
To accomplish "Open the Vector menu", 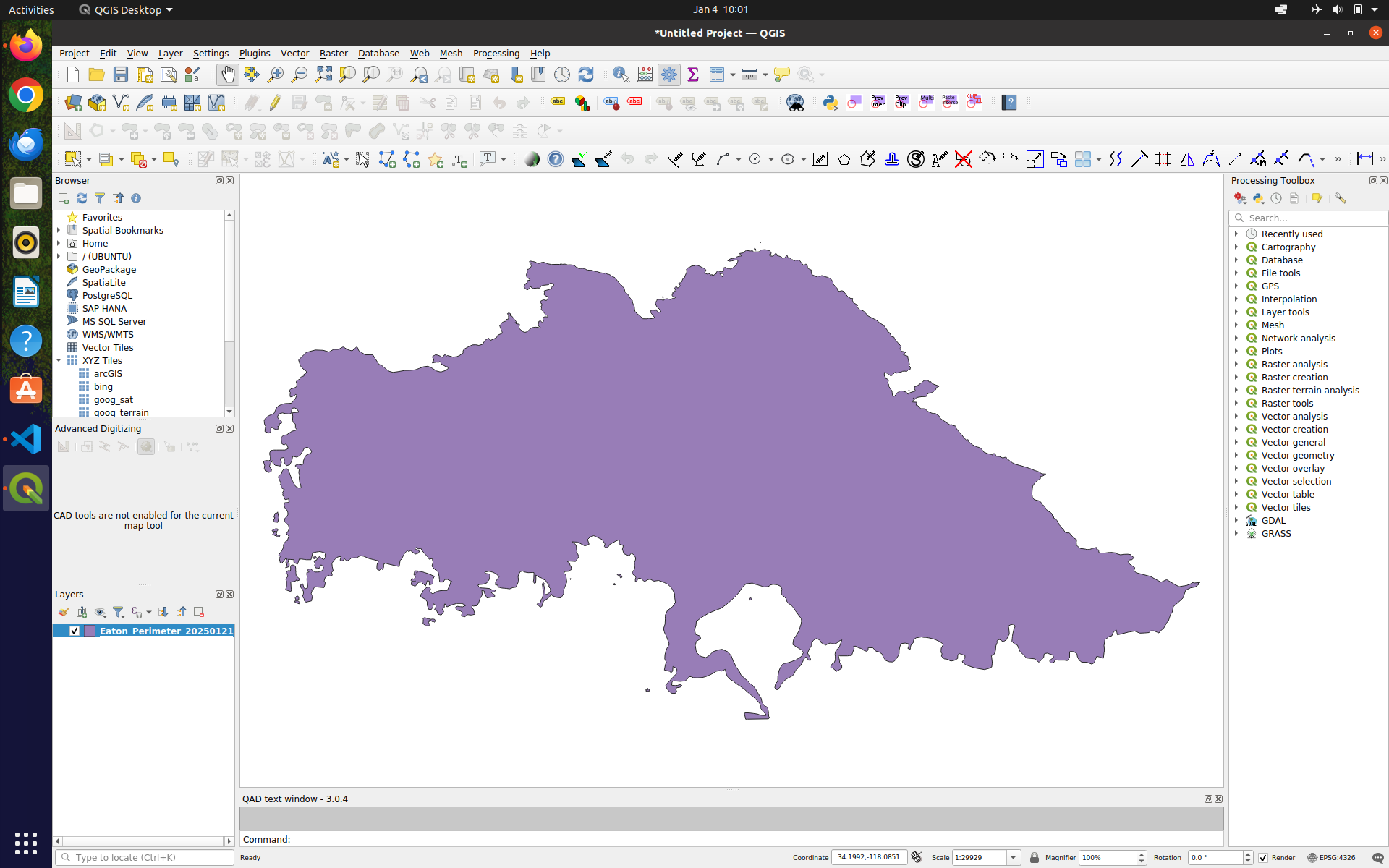I will 294,53.
